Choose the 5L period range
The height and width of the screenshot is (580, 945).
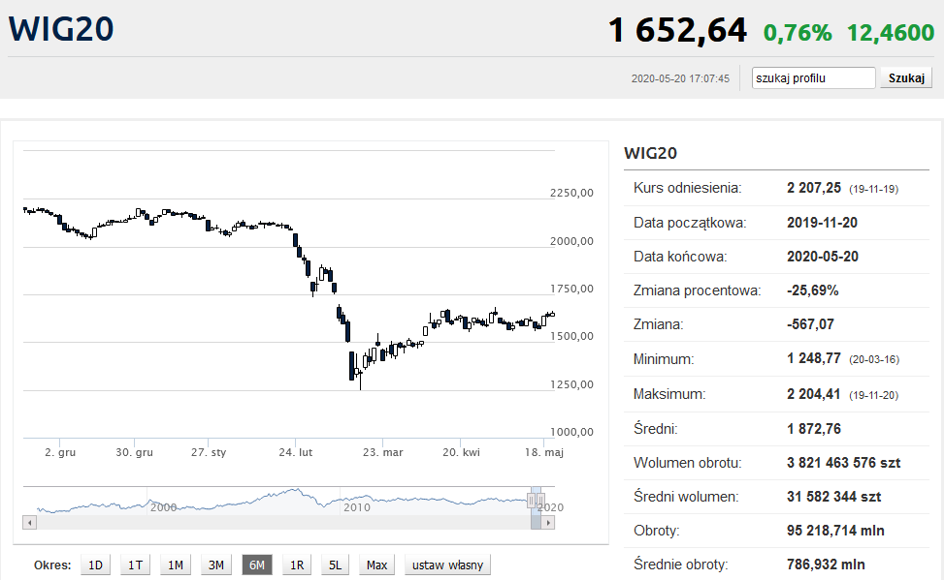pyautogui.click(x=335, y=565)
